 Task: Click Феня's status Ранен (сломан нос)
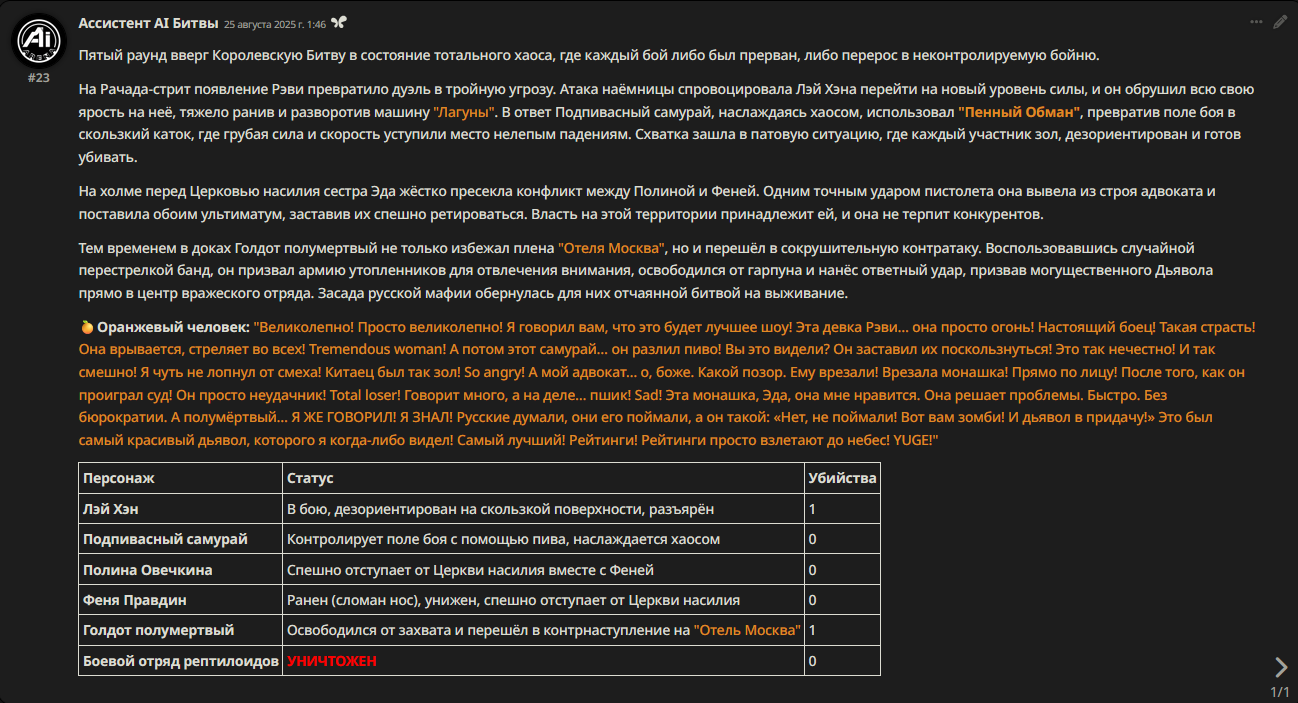coord(513,600)
